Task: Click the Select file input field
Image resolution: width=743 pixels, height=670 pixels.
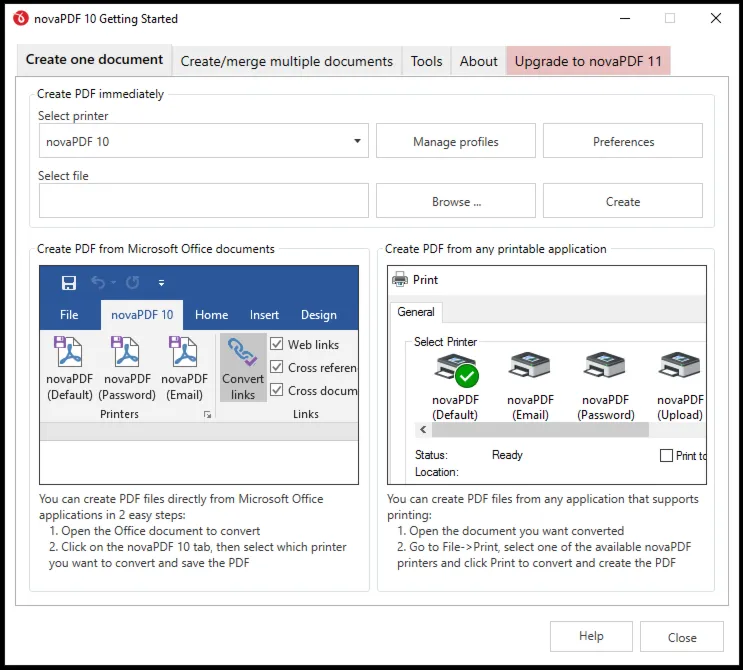Action: tap(204, 201)
